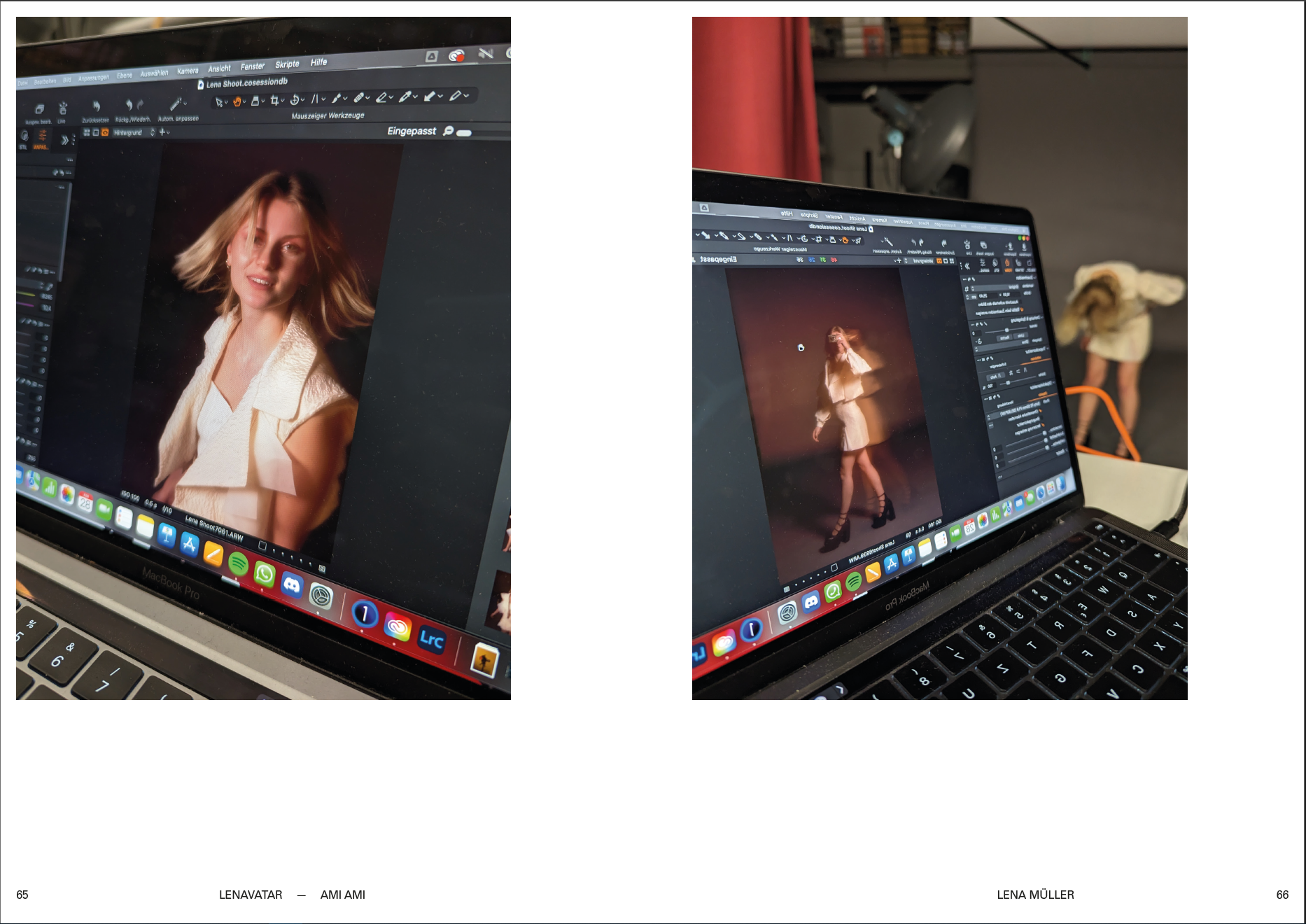Select the Heal bandage tool in left photo
Viewport: 1306px width, 924px height.
click(359, 98)
